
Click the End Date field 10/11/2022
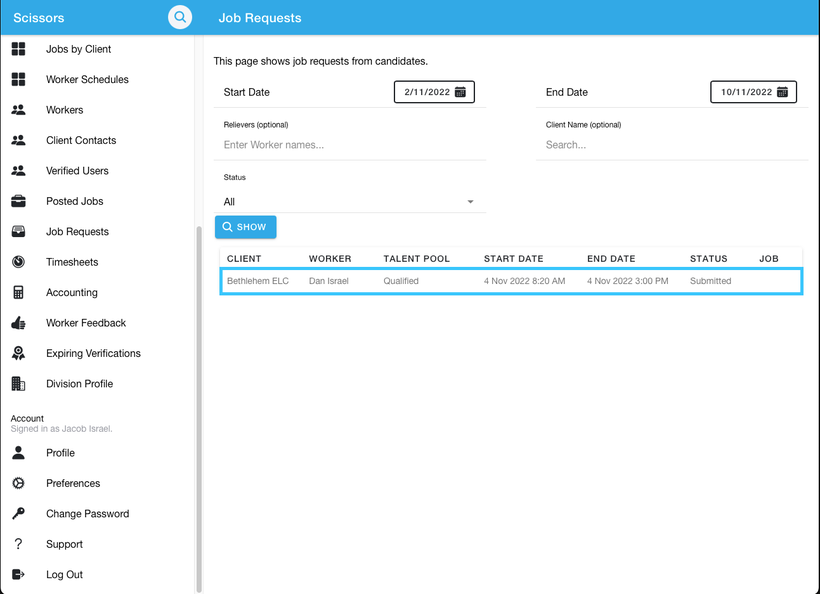click(x=753, y=92)
